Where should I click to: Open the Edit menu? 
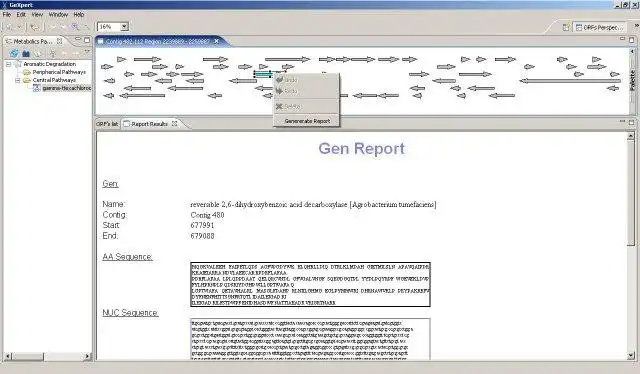point(21,14)
